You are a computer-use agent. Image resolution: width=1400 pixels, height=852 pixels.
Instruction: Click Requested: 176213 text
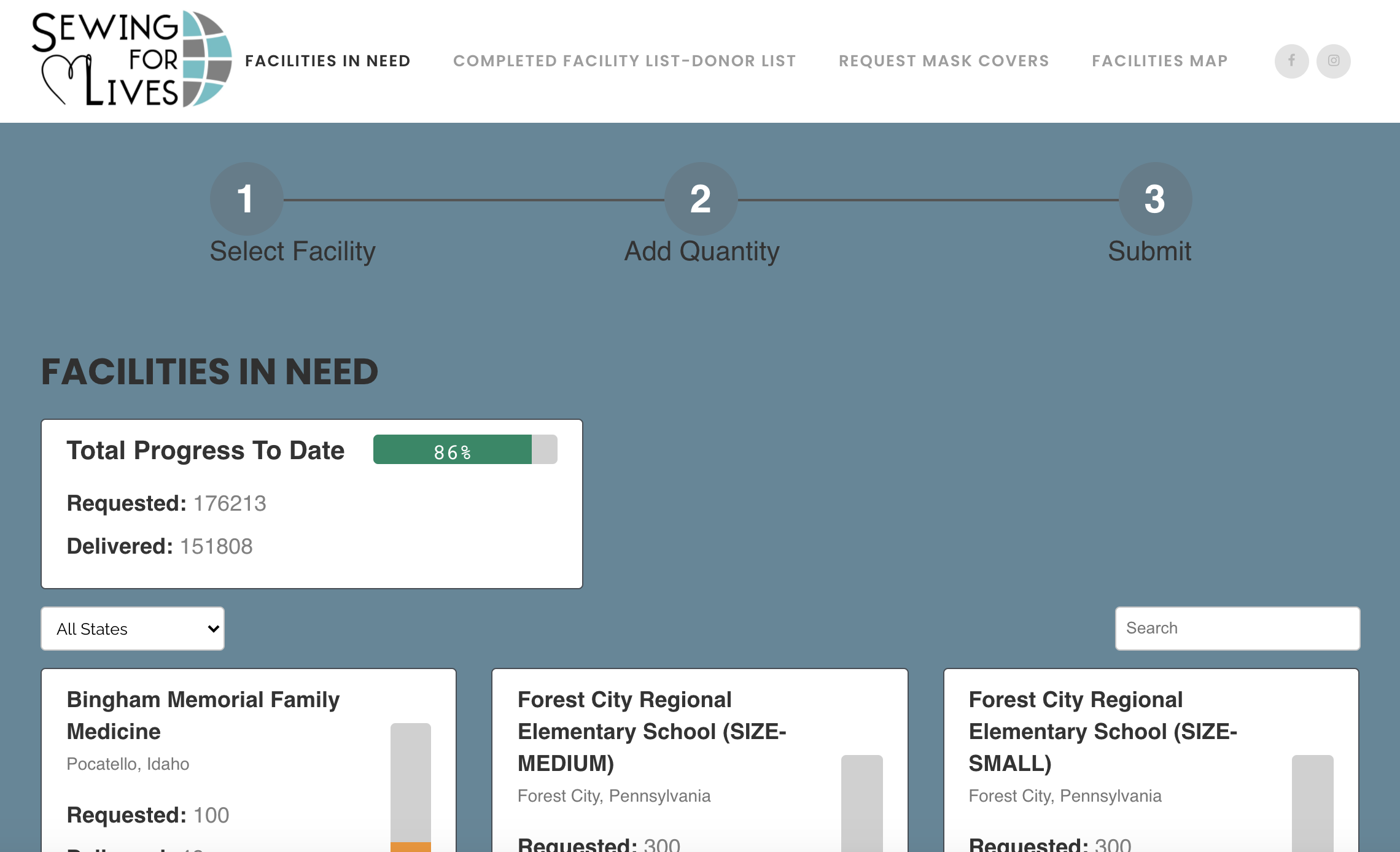point(166,503)
